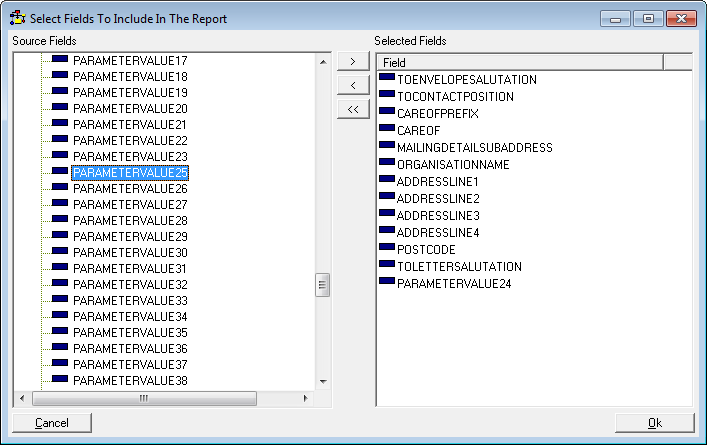Screen dimensions: 707x445
Task: Click the field icon beside PARAMETERVALUE35
Action: 60,331
